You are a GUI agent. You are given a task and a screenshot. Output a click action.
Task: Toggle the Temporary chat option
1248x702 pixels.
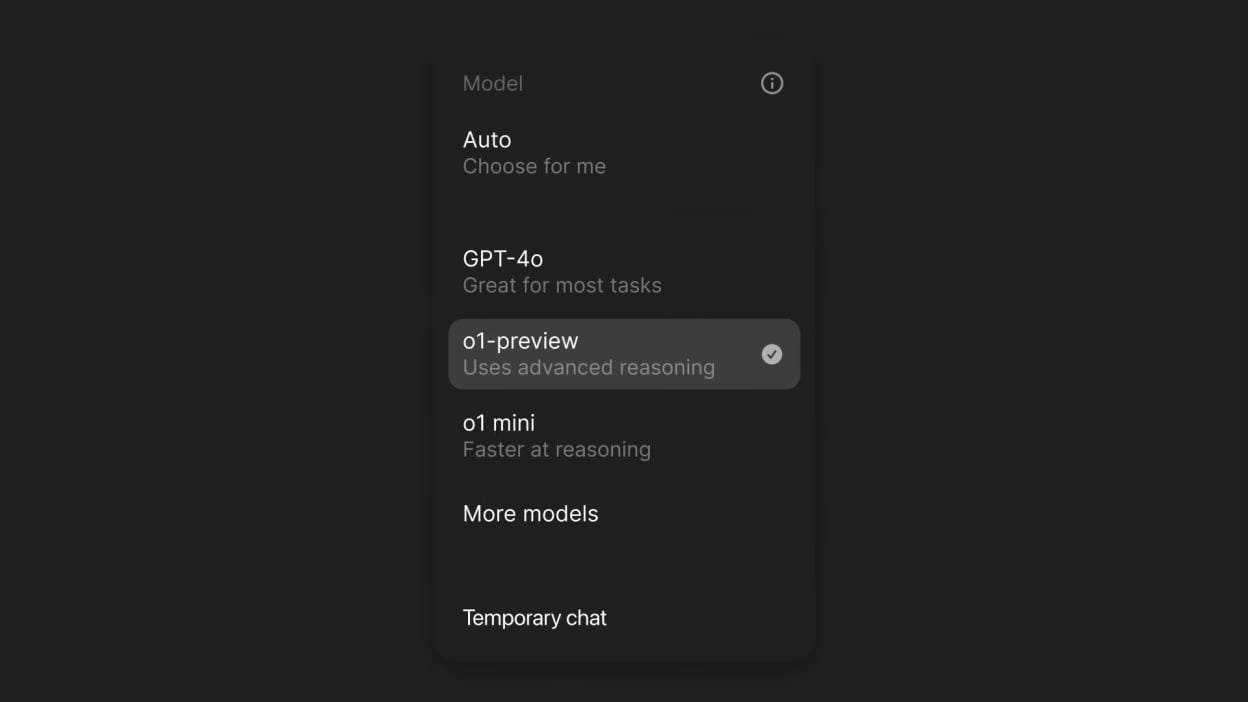click(624, 618)
